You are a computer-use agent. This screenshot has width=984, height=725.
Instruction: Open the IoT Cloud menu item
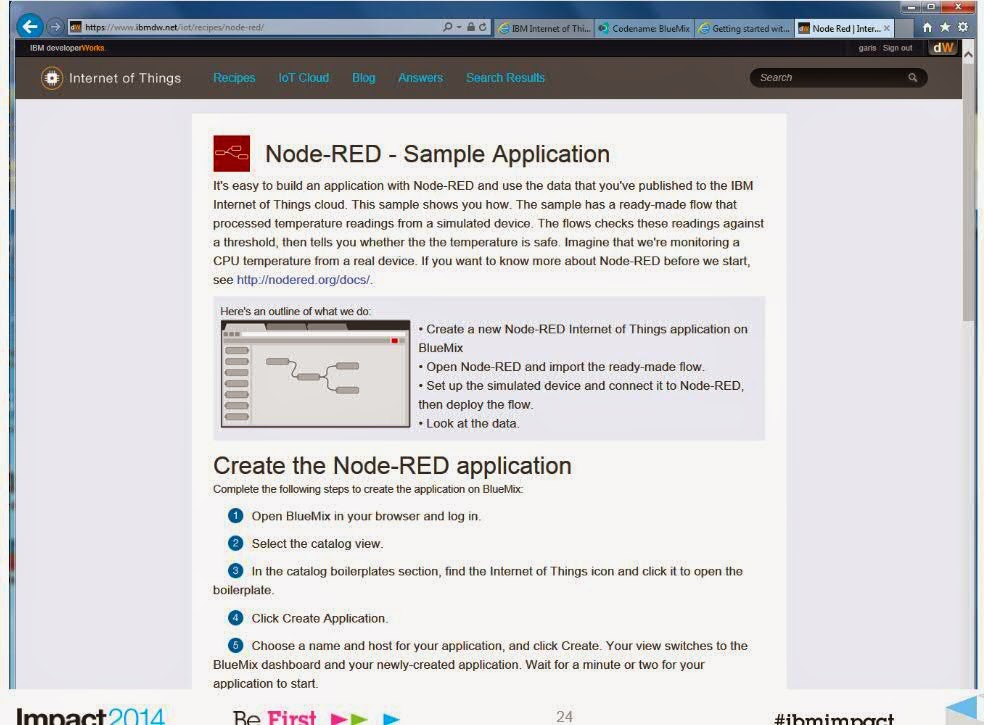pyautogui.click(x=304, y=78)
